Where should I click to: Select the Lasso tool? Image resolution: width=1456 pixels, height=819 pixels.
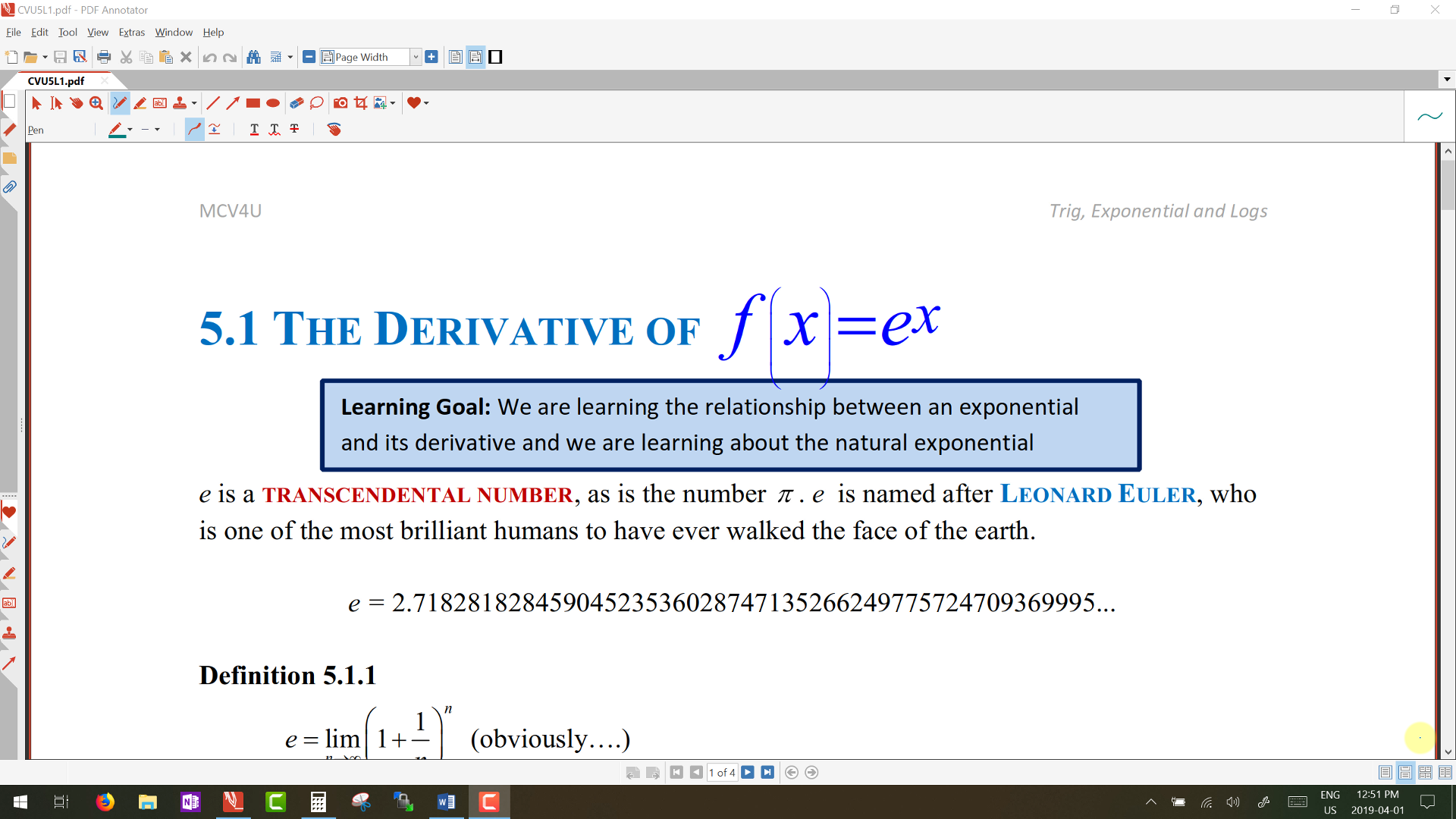tap(317, 103)
